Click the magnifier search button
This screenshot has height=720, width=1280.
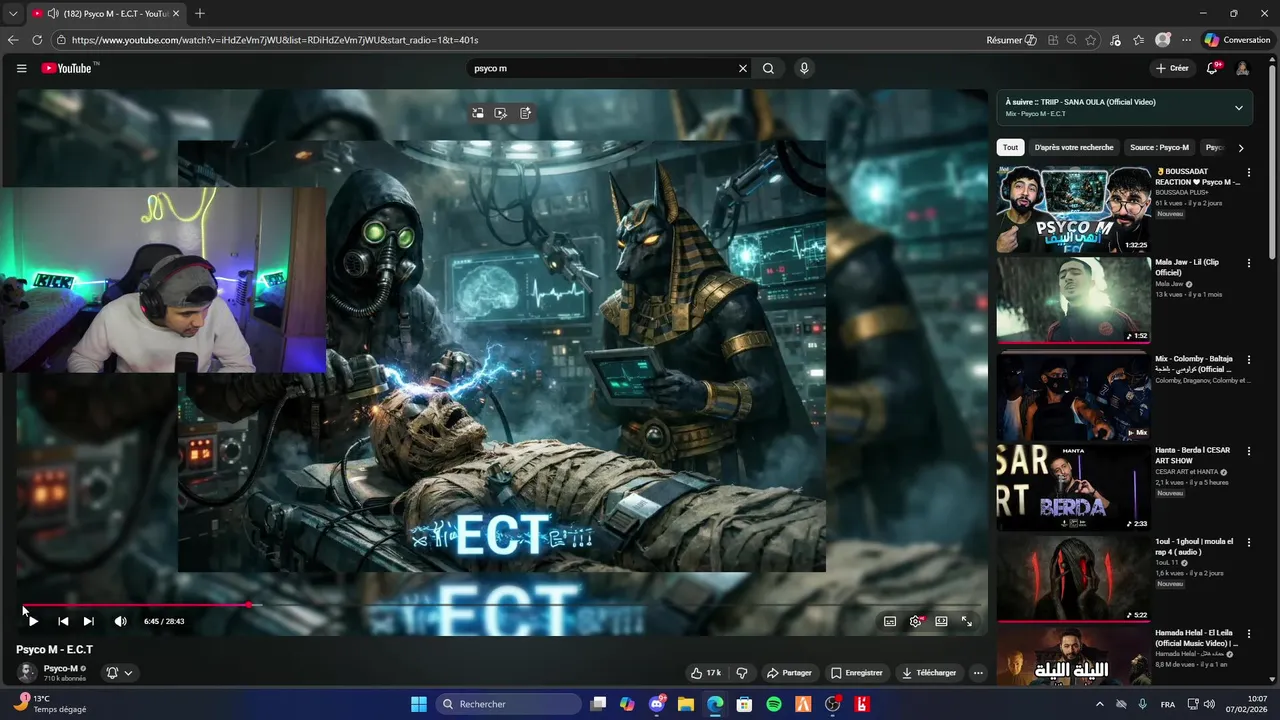tap(768, 68)
